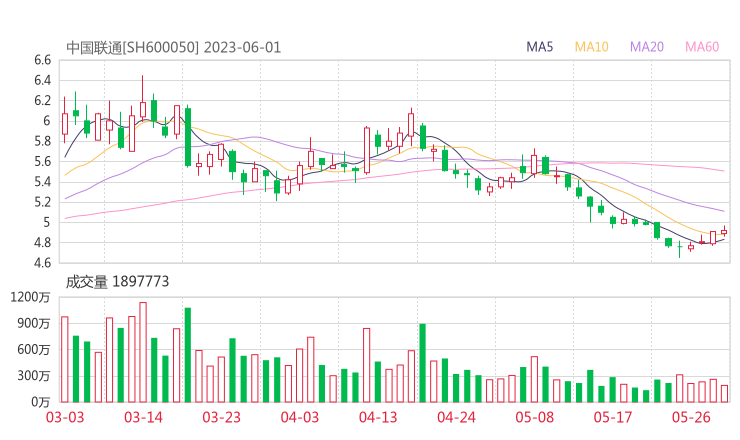The image size is (740, 440).
Task: Click the 5.8 price axis label
Action: click(x=42, y=141)
